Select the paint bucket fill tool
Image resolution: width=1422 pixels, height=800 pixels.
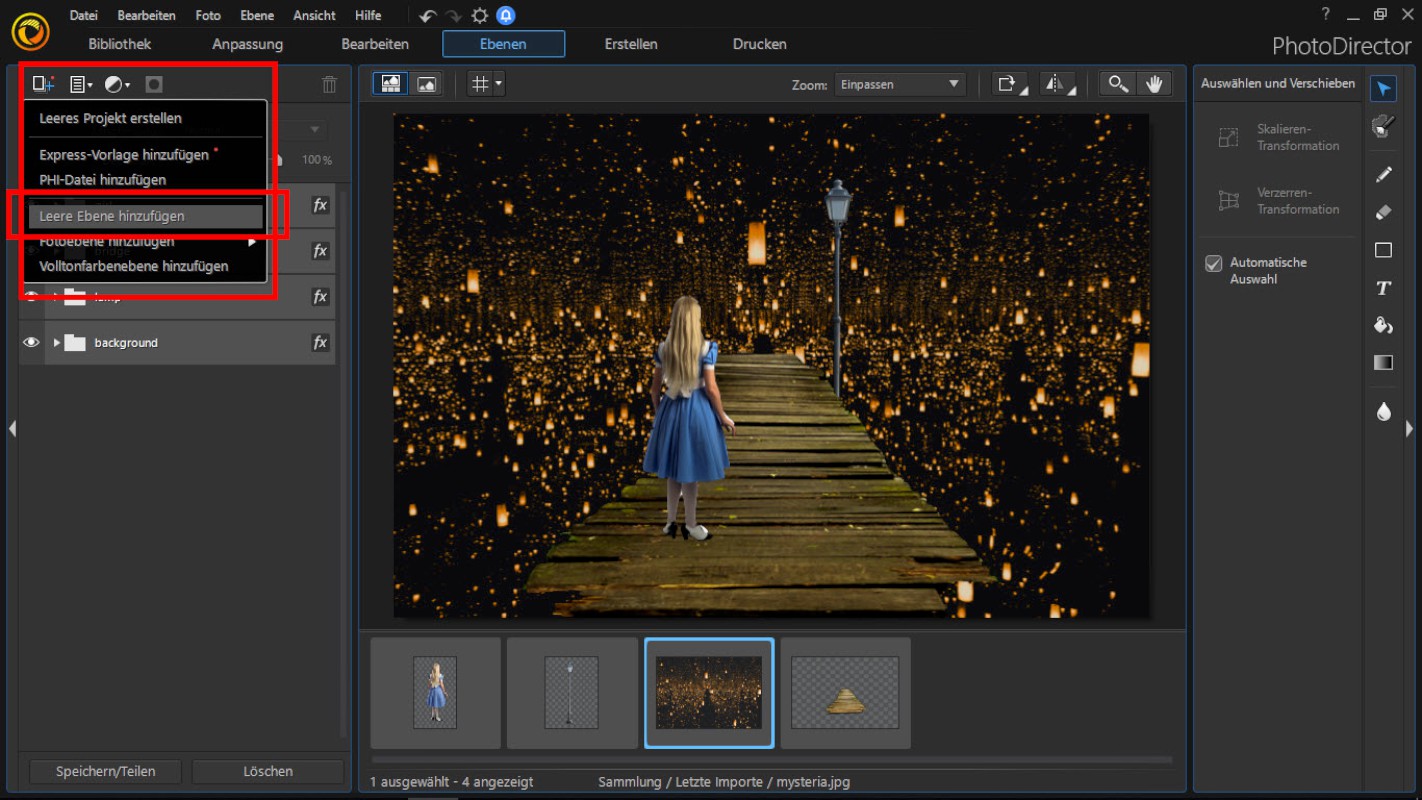pos(1384,325)
